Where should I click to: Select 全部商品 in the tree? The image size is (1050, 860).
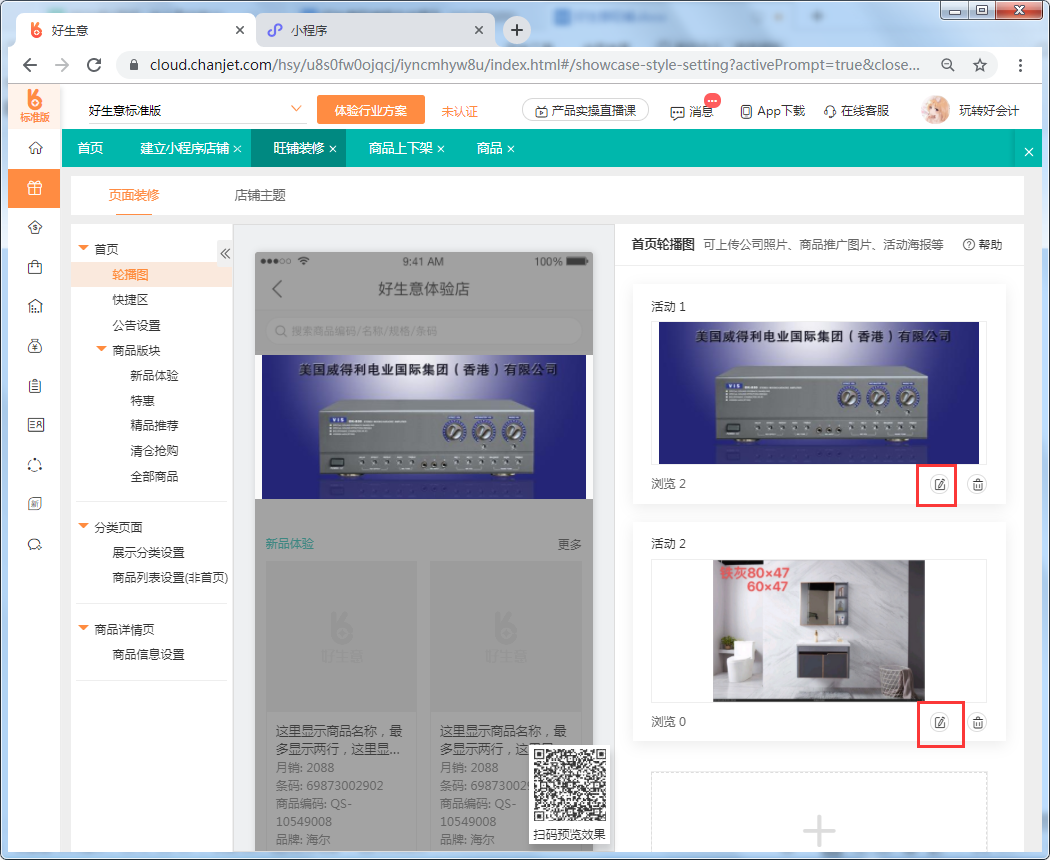(154, 476)
